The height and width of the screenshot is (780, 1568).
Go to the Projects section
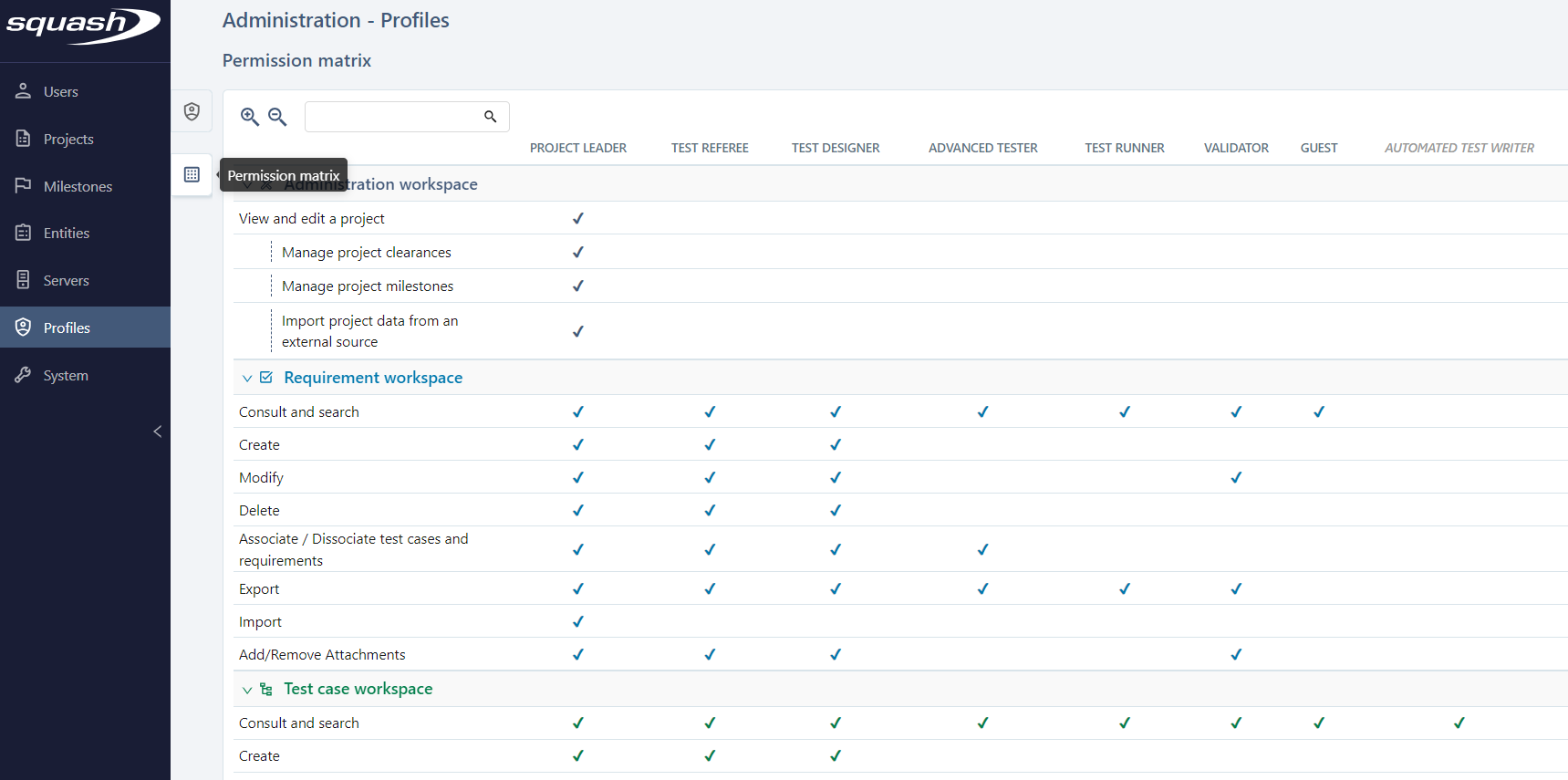coord(68,140)
